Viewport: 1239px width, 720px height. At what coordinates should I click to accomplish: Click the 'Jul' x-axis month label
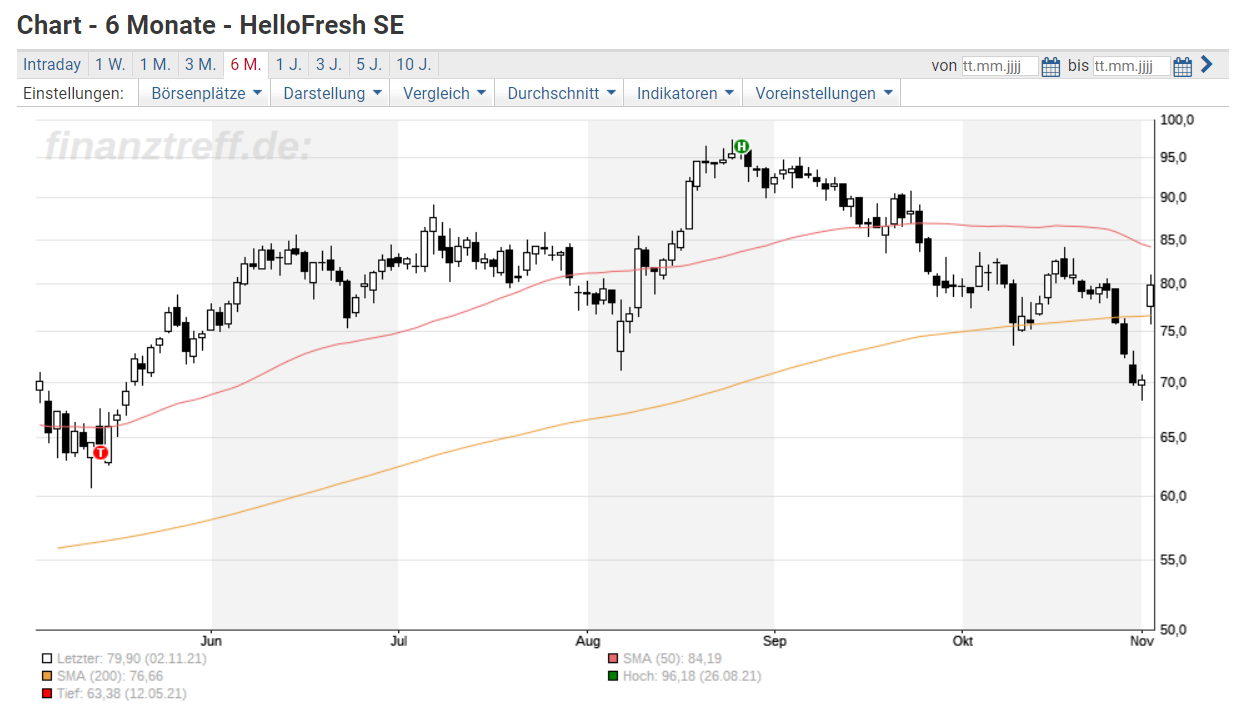coord(398,639)
